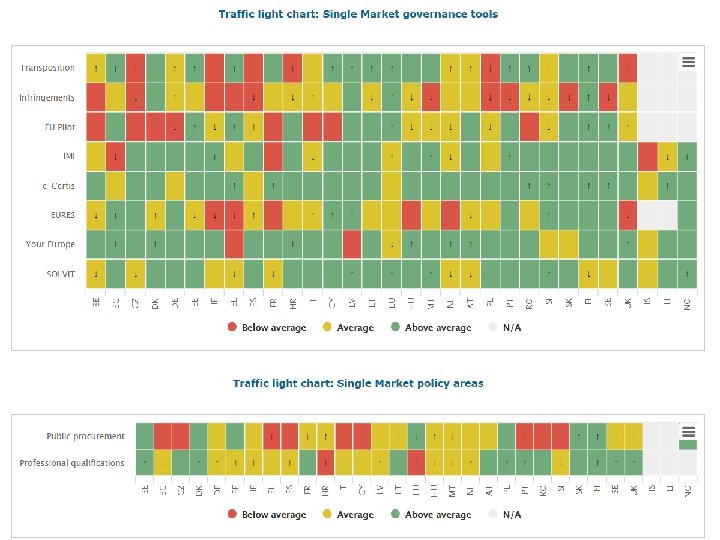
Task: Click the Infringements row label
Action: pos(47,98)
